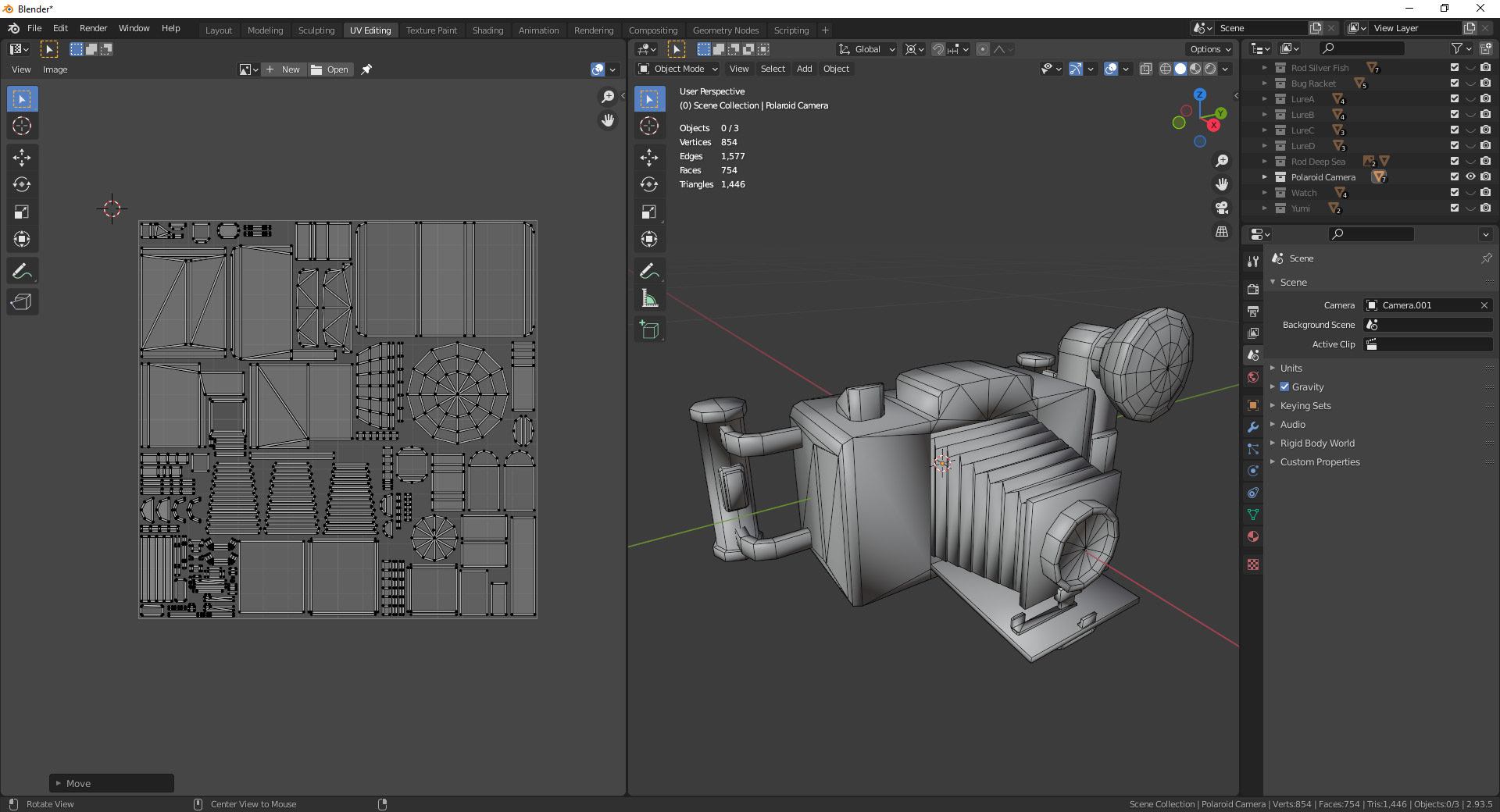Open the viewport Options dropdown

[1209, 49]
